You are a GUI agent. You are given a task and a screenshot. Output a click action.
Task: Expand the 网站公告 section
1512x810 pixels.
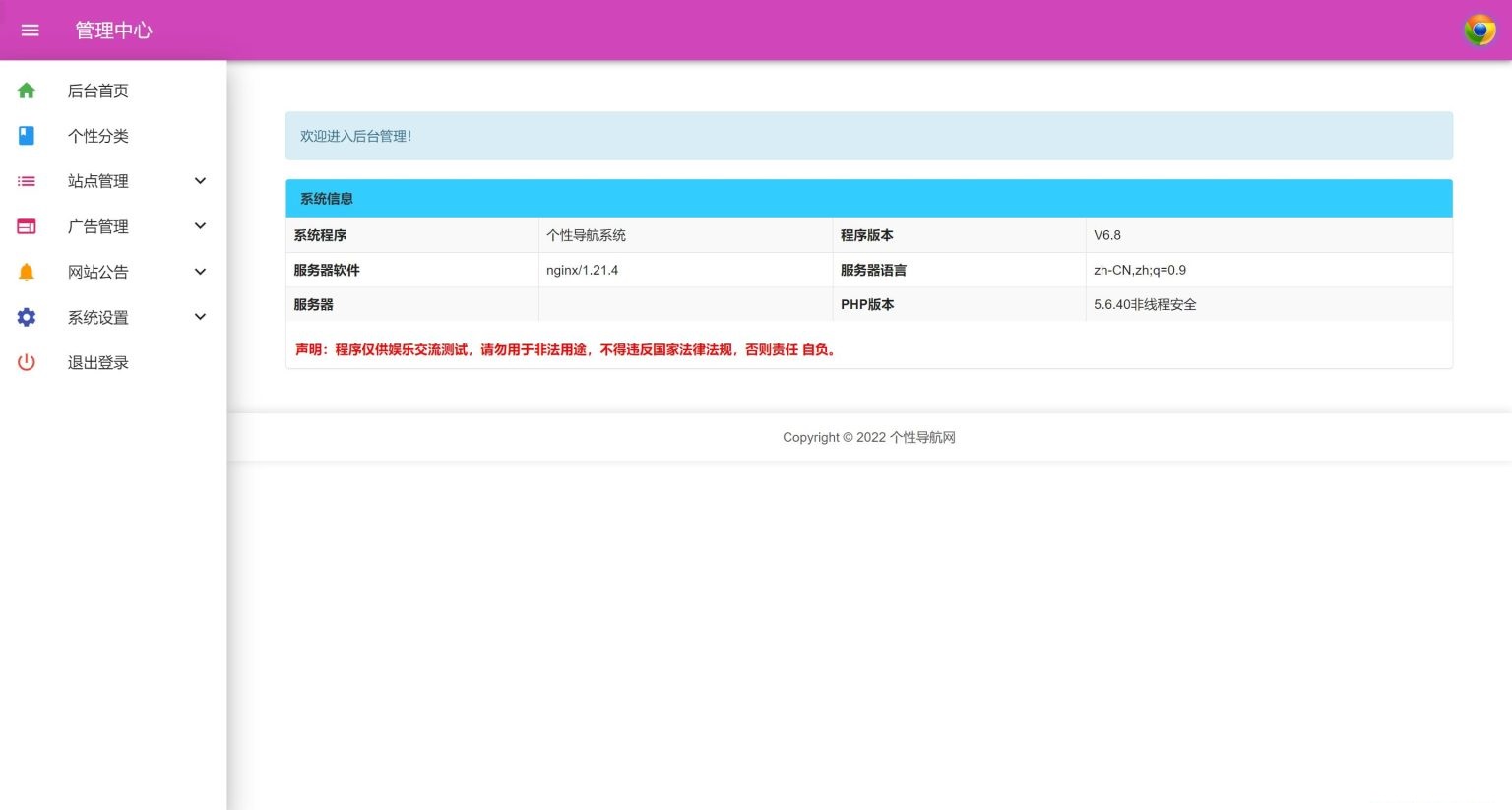point(200,272)
